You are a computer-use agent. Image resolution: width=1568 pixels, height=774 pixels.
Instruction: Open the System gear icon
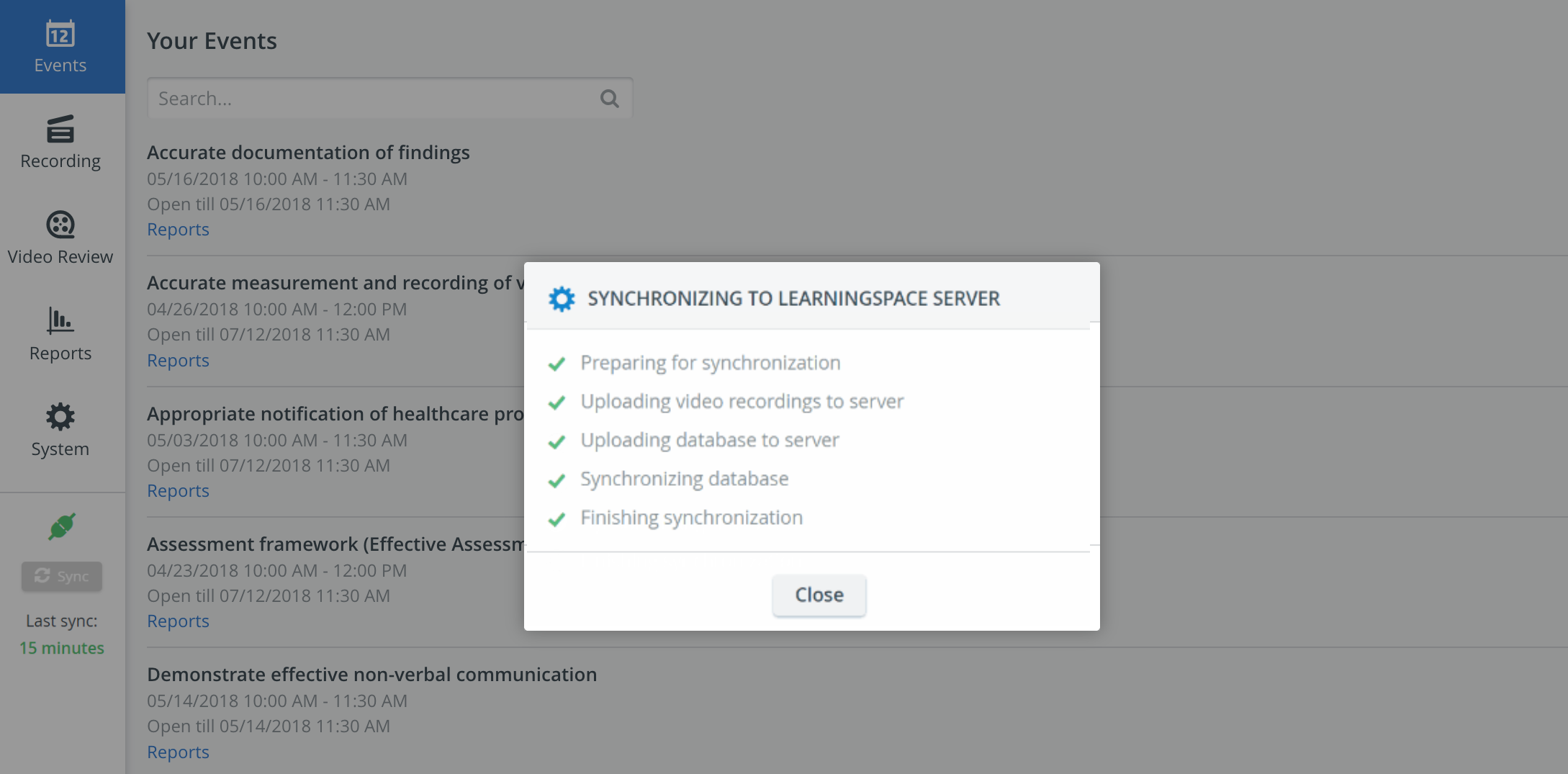click(60, 417)
